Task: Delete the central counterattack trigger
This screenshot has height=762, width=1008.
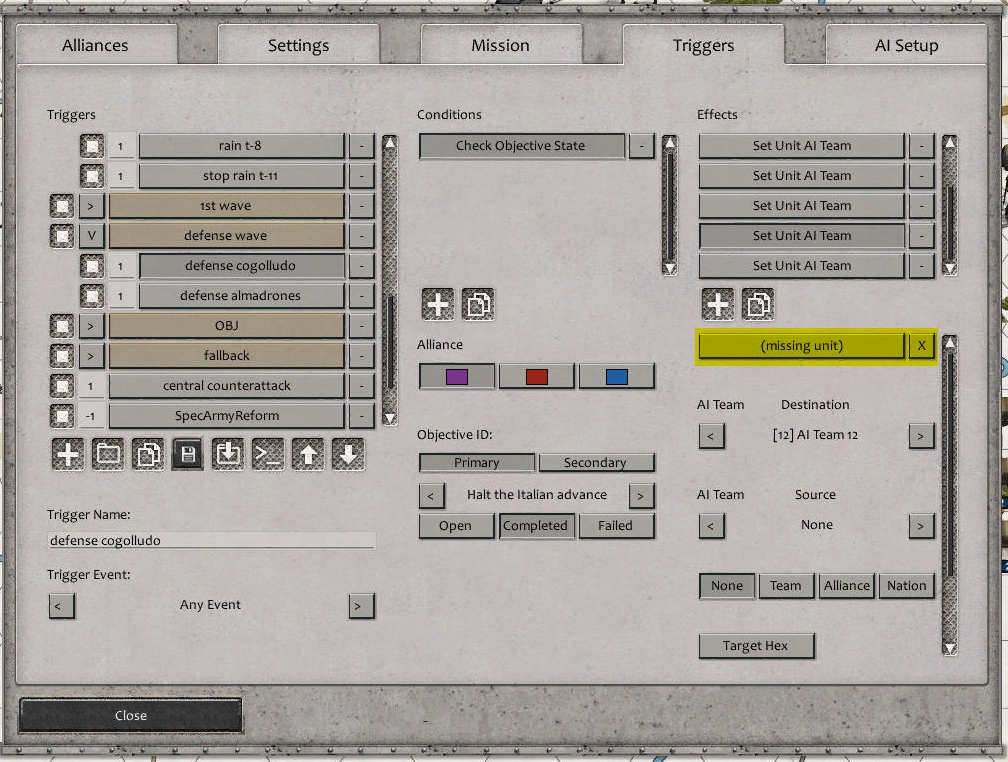Action: click(x=362, y=386)
